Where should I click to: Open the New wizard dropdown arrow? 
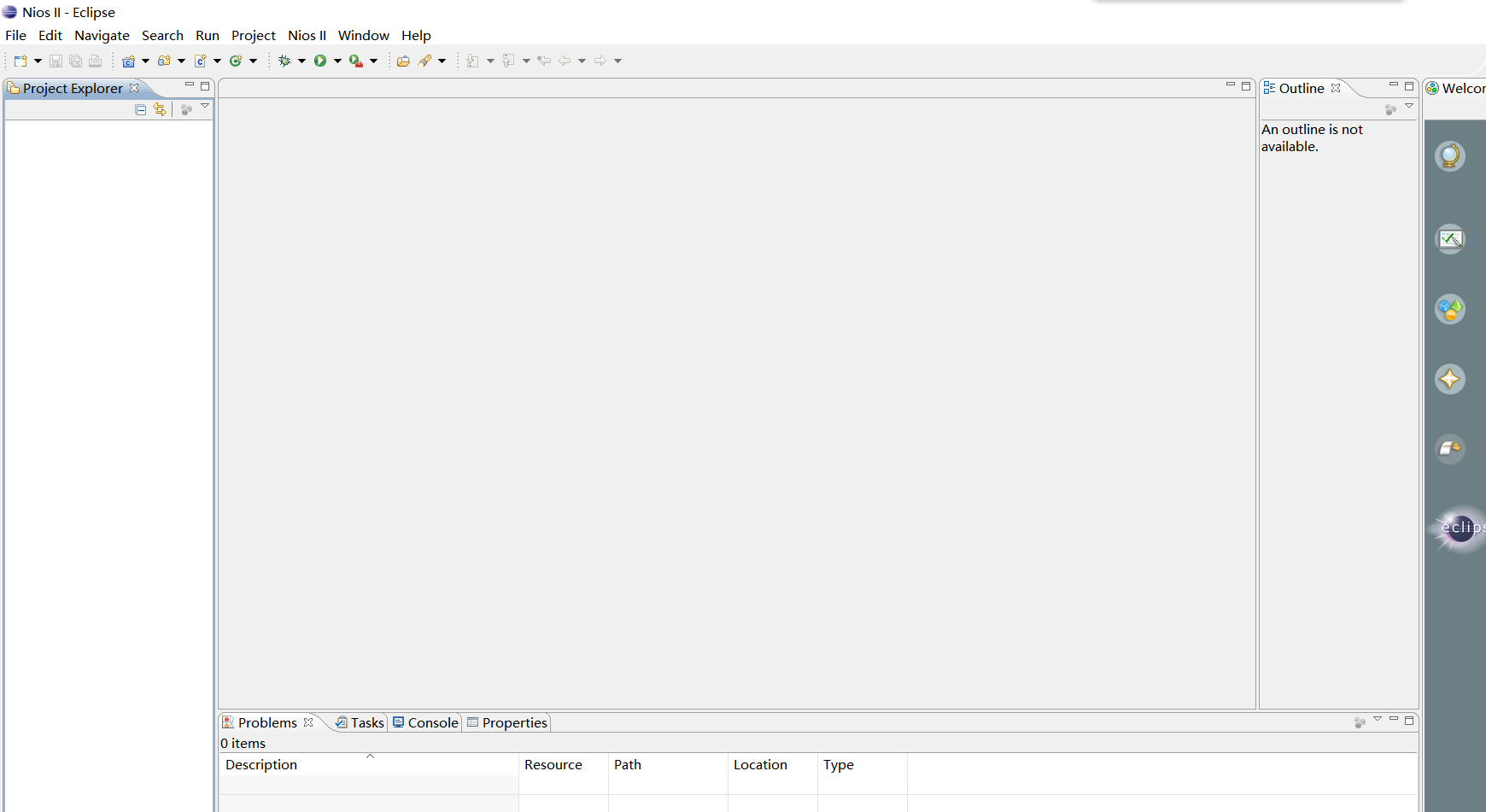tap(38, 61)
